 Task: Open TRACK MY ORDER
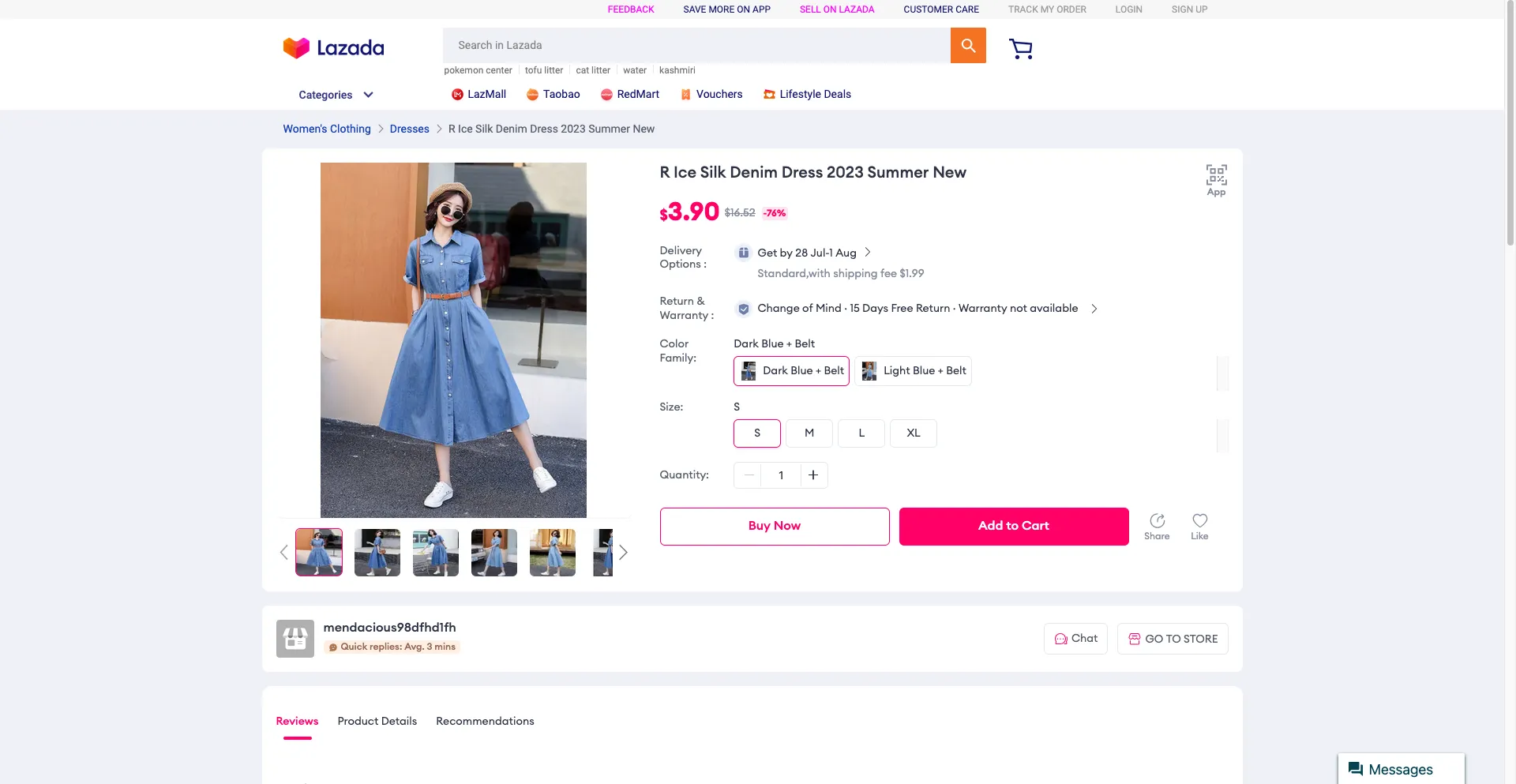(1047, 9)
